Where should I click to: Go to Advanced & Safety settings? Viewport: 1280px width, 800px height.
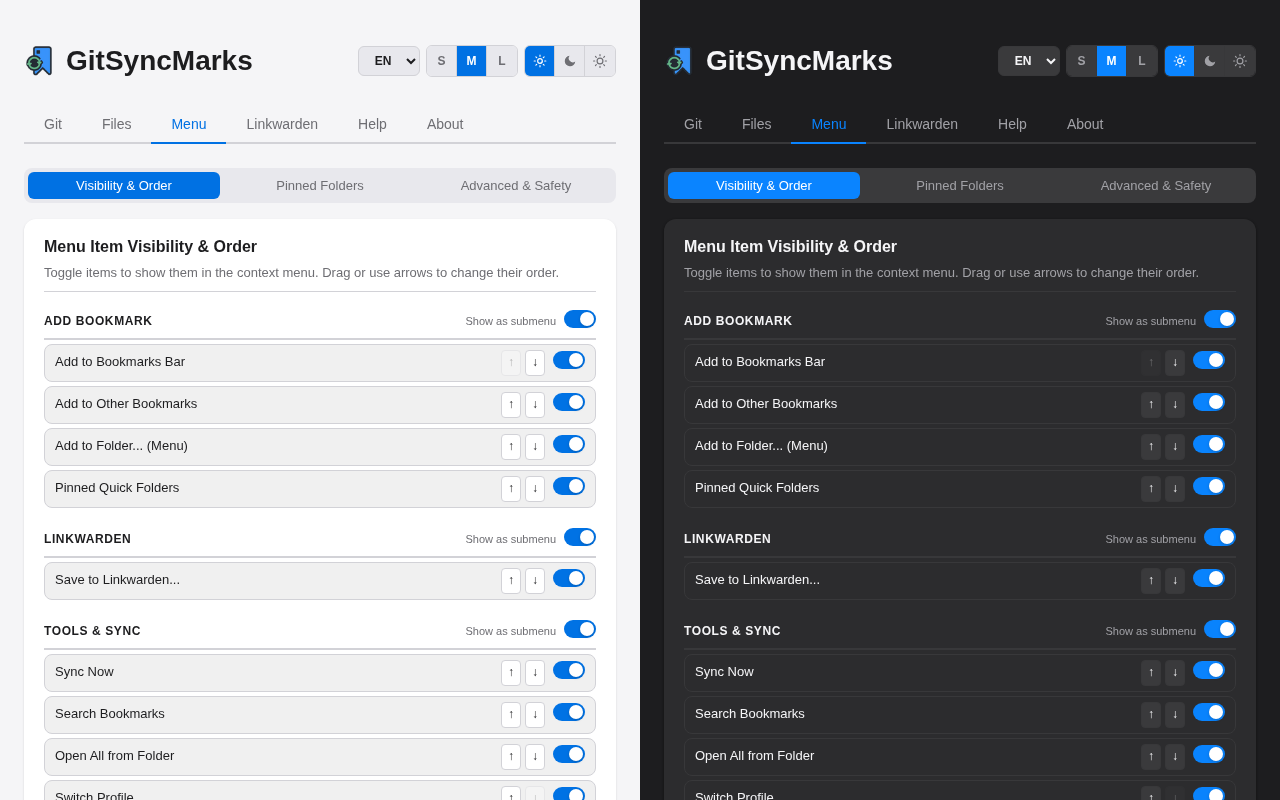516,185
